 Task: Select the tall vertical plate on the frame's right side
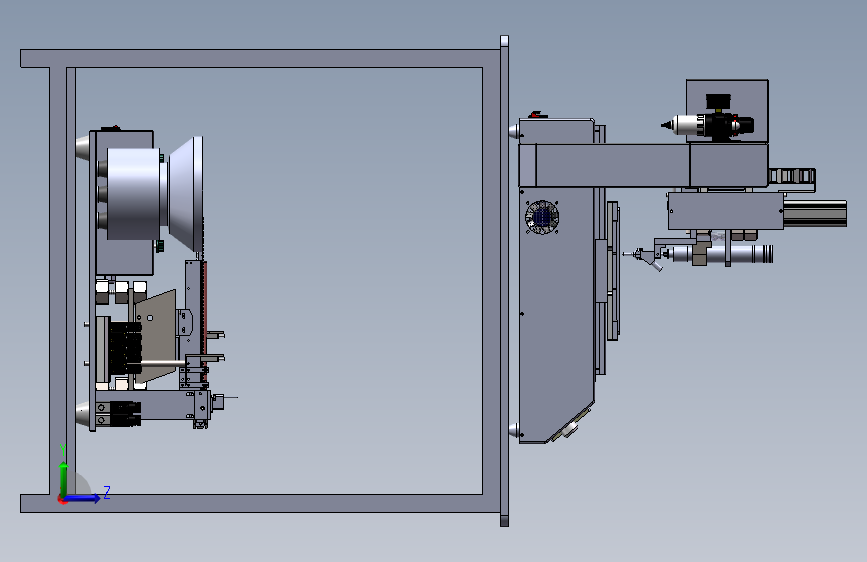click(504, 281)
